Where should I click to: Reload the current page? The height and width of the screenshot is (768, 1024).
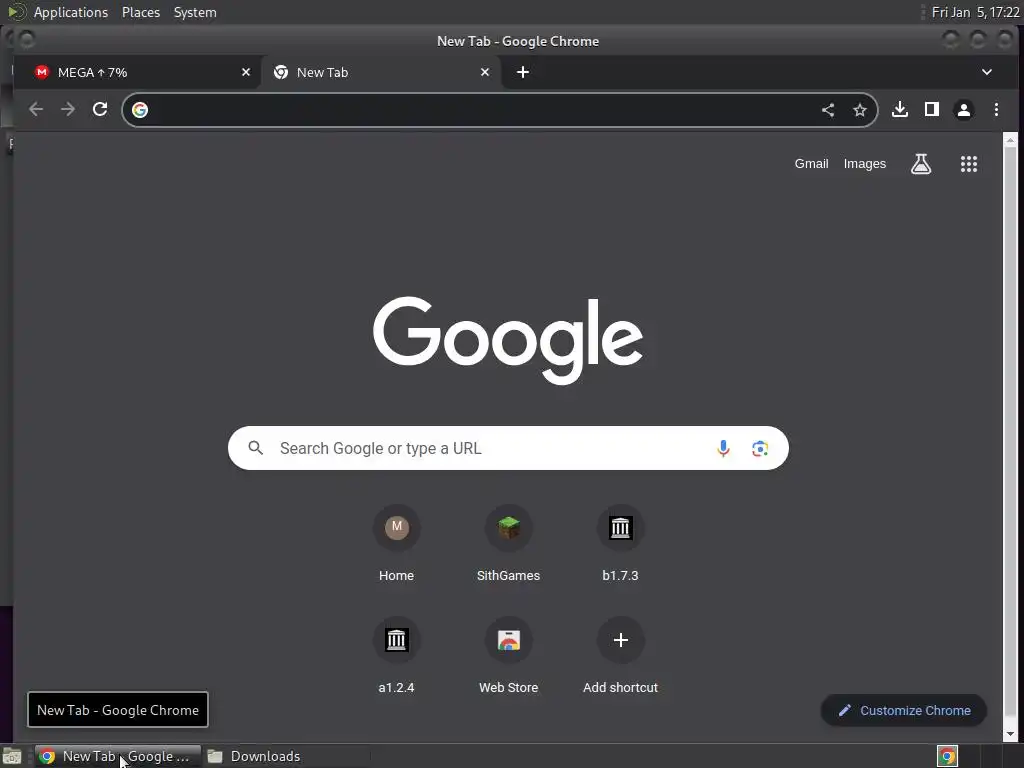click(x=100, y=110)
